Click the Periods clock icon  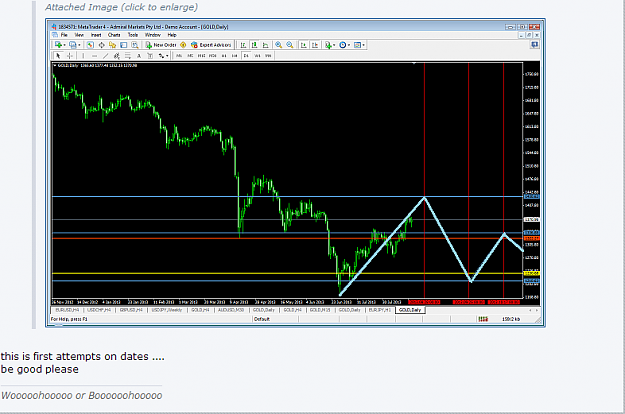pos(342,45)
